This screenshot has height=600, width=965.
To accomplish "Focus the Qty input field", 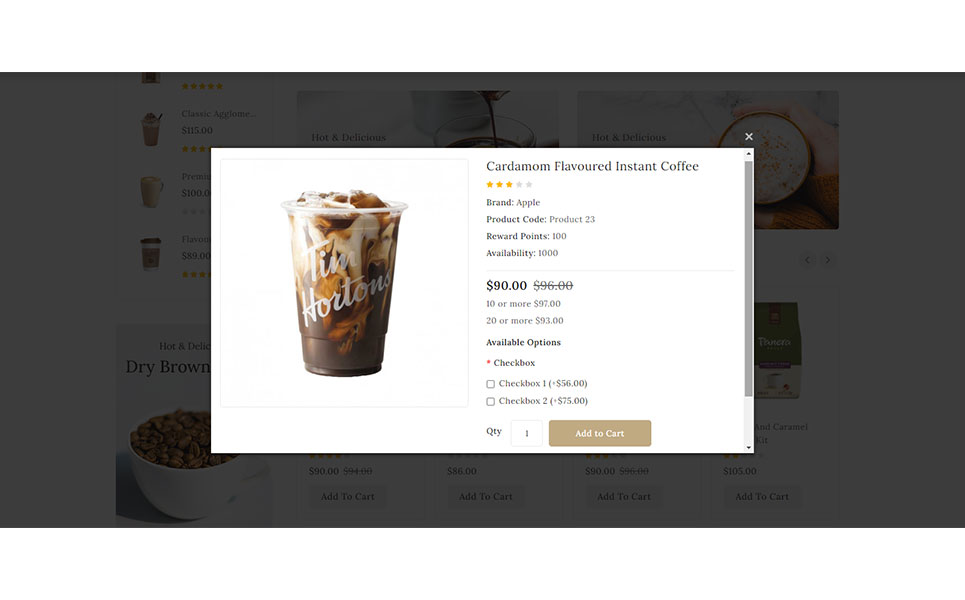I will click(x=526, y=433).
